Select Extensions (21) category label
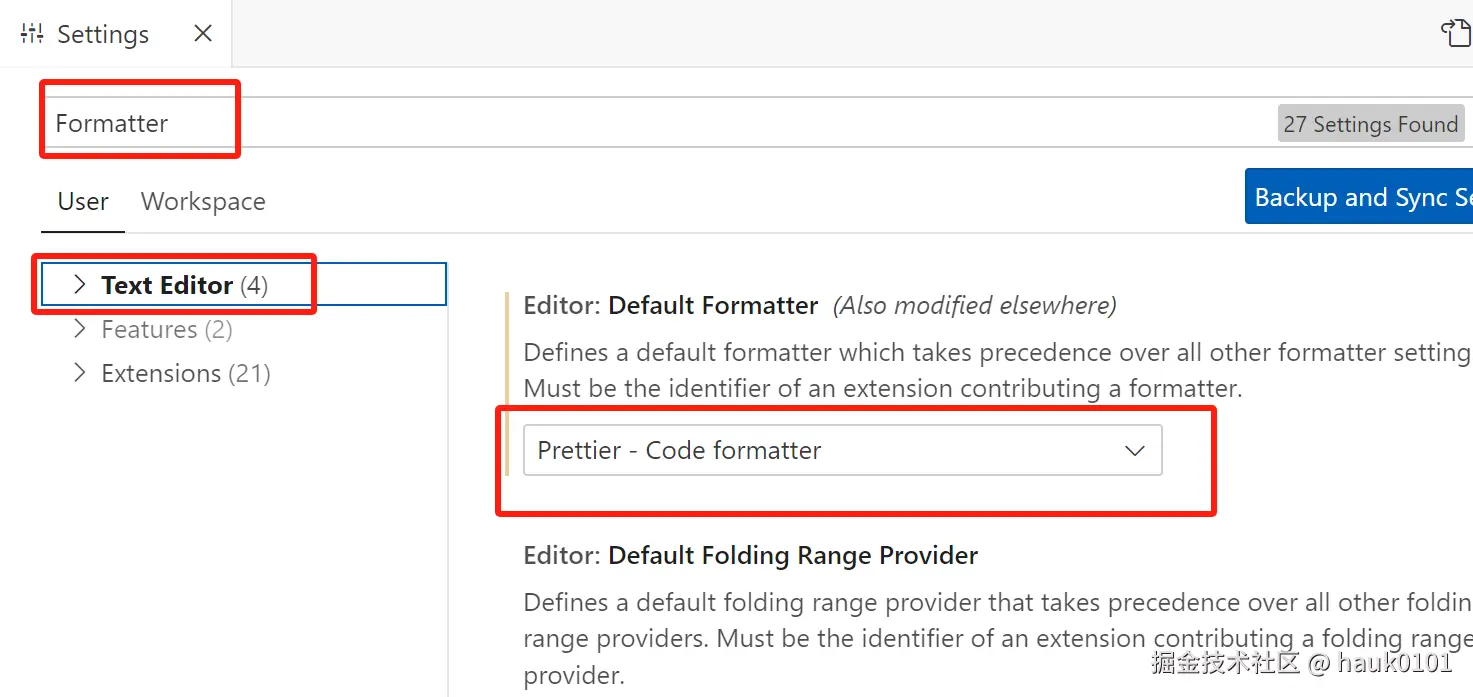This screenshot has height=697, width=1473. 186,373
